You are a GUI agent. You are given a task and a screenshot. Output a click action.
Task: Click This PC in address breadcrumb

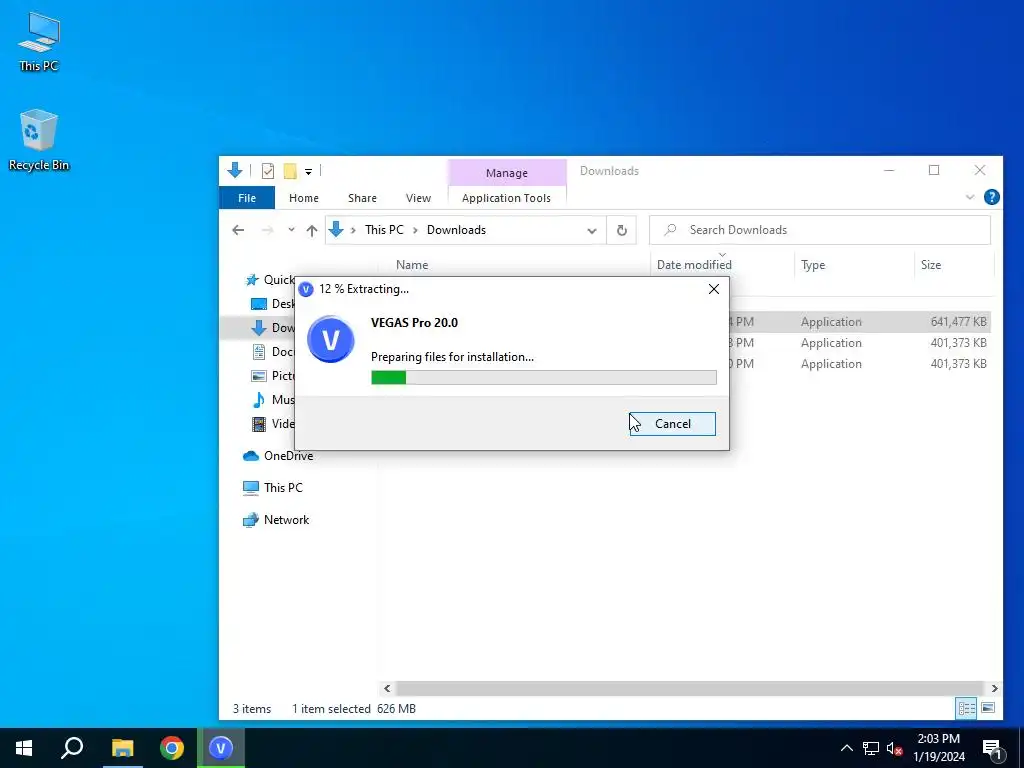(x=384, y=230)
